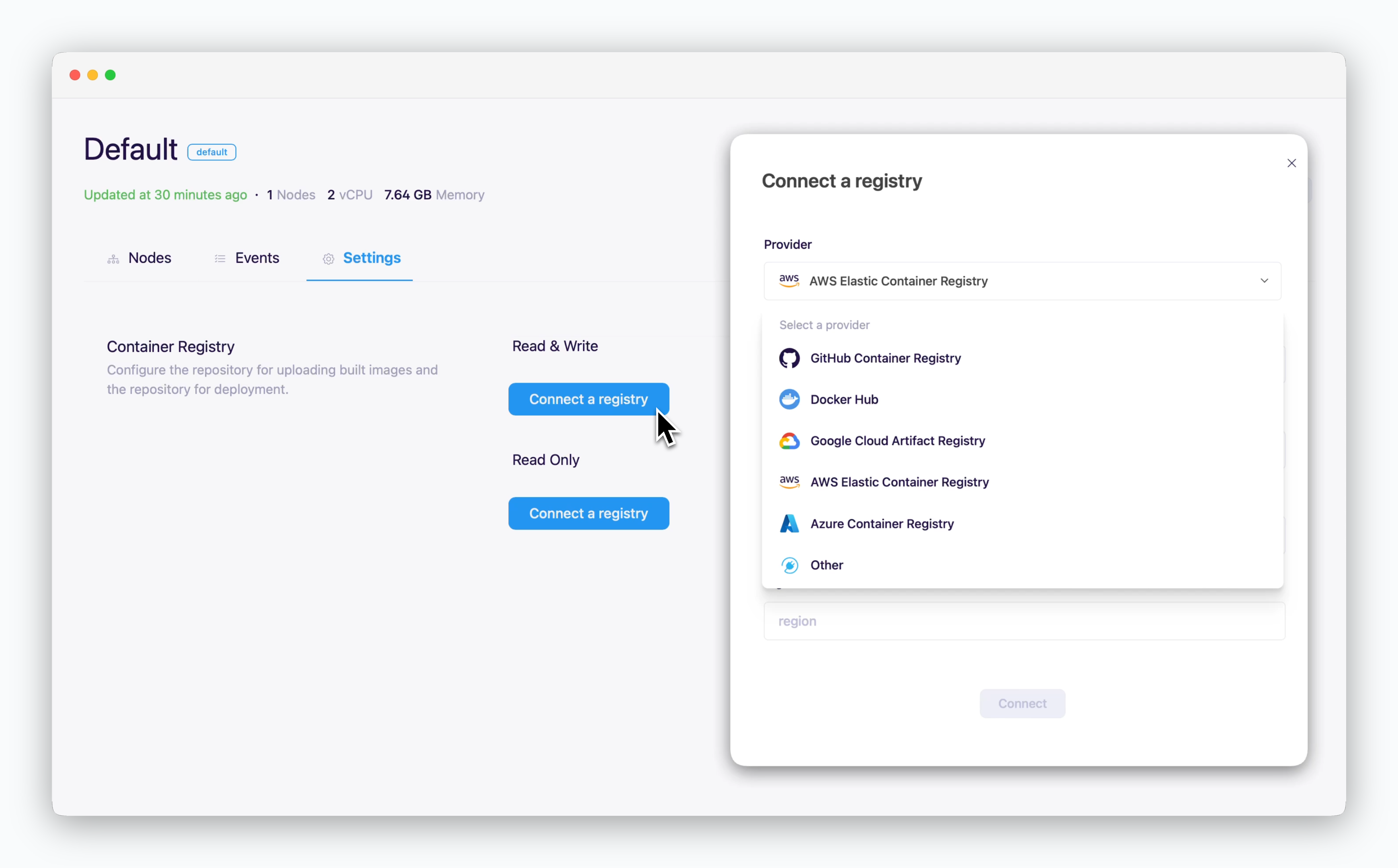Choose Docker Hub from provider list

[x=1022, y=399]
